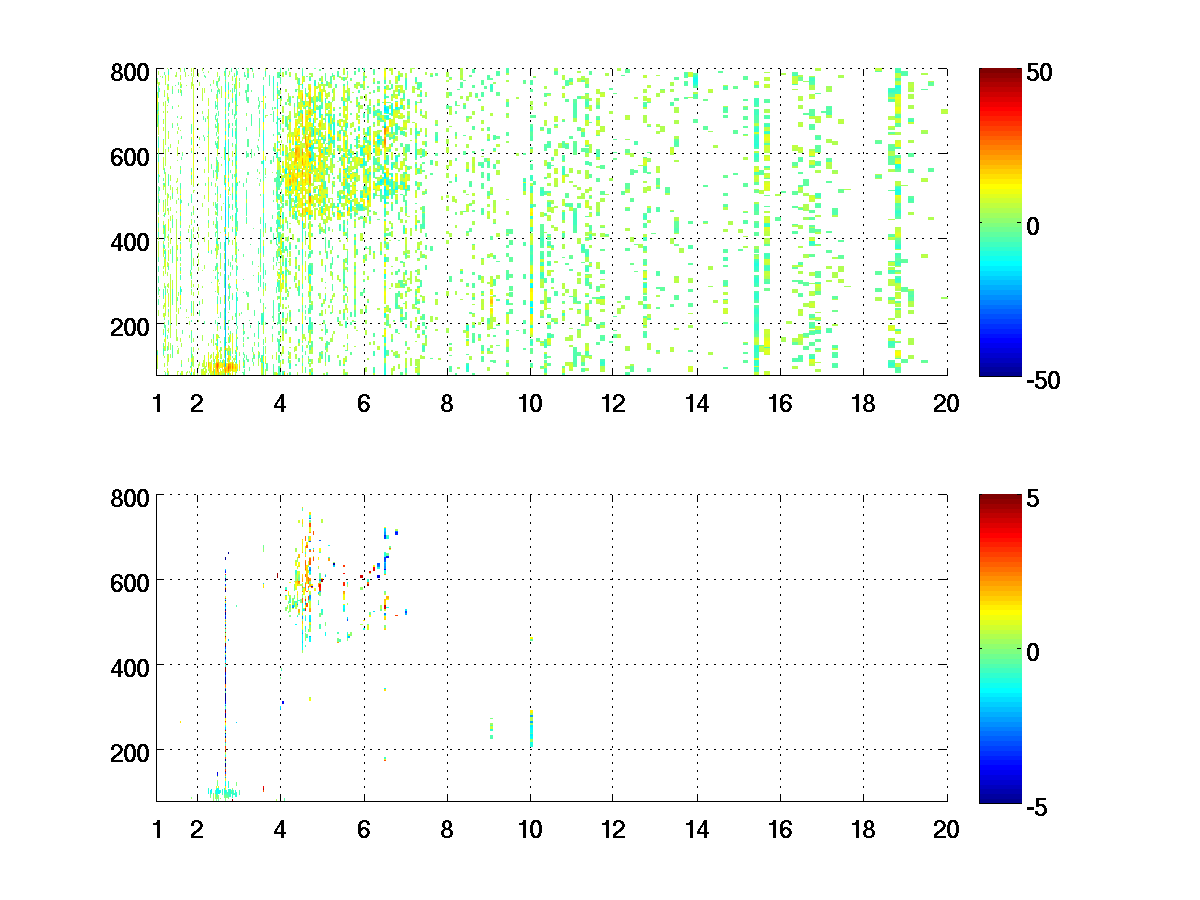
Task: Click the '5' label on the lower colorbar
Action: tap(1035, 498)
